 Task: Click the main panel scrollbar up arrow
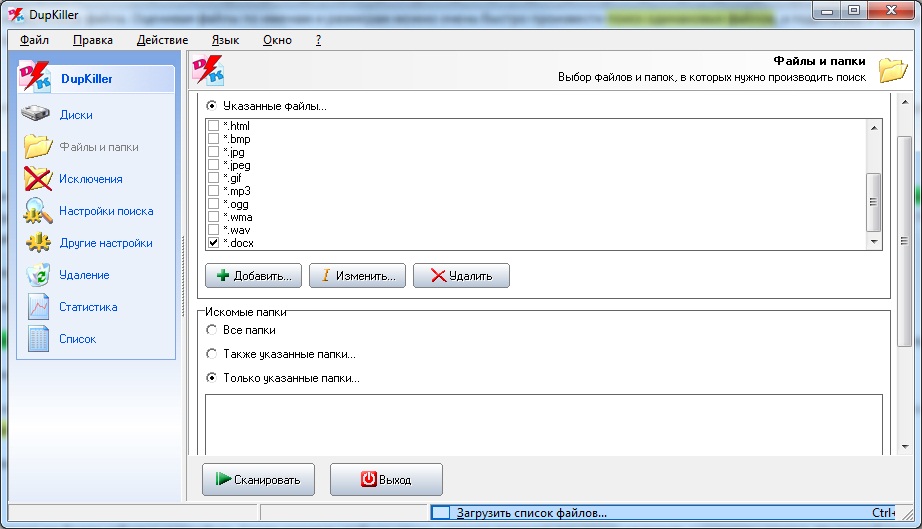tap(905, 102)
